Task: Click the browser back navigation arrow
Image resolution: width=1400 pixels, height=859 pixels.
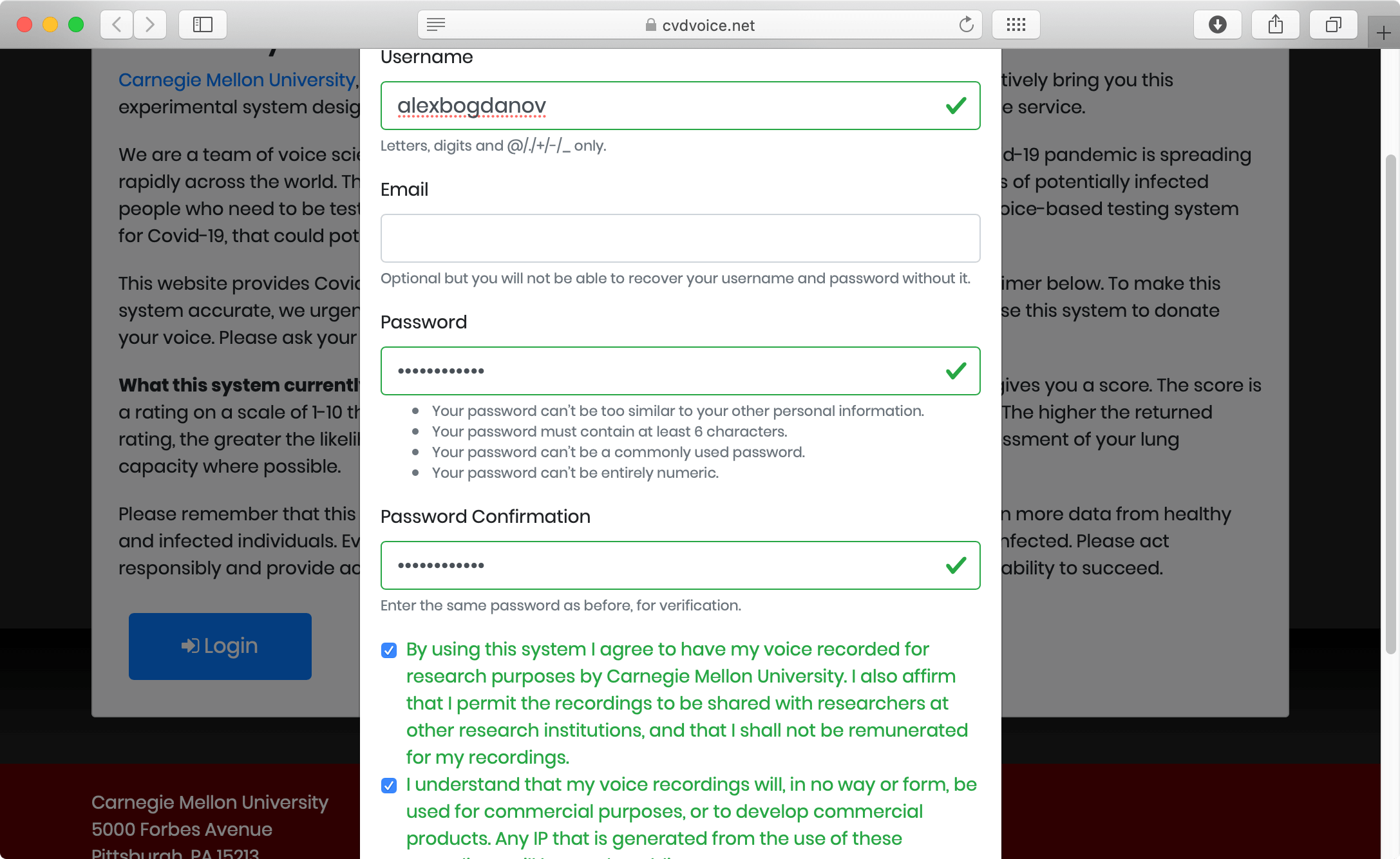Action: tap(118, 24)
